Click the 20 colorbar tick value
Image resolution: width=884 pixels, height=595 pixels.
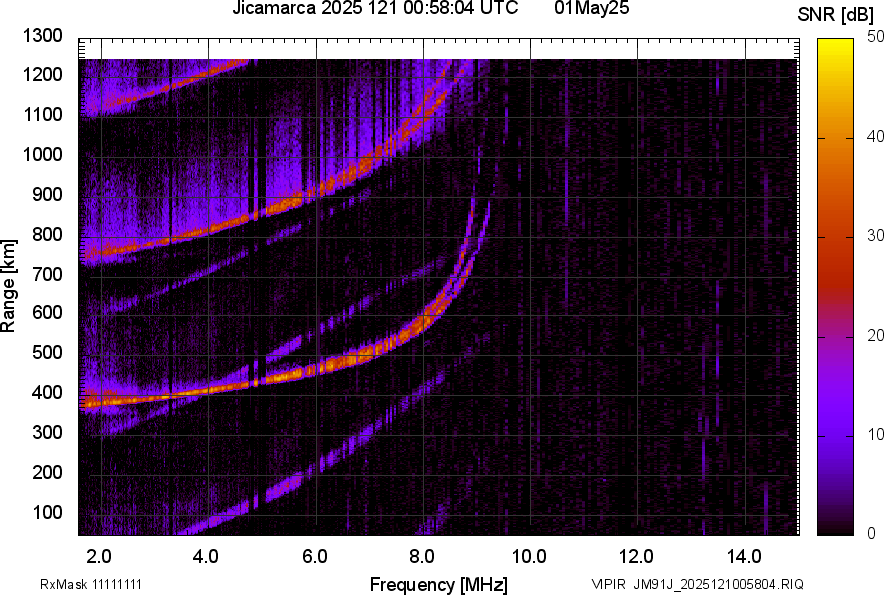875,335
